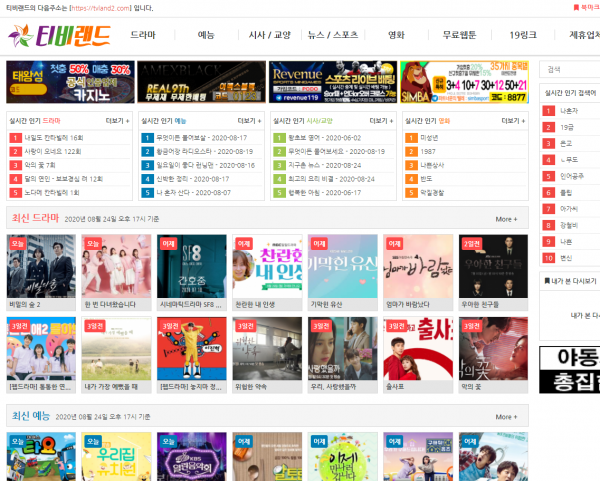Click the 검색 search field
This screenshot has height=481, width=600.
point(569,69)
